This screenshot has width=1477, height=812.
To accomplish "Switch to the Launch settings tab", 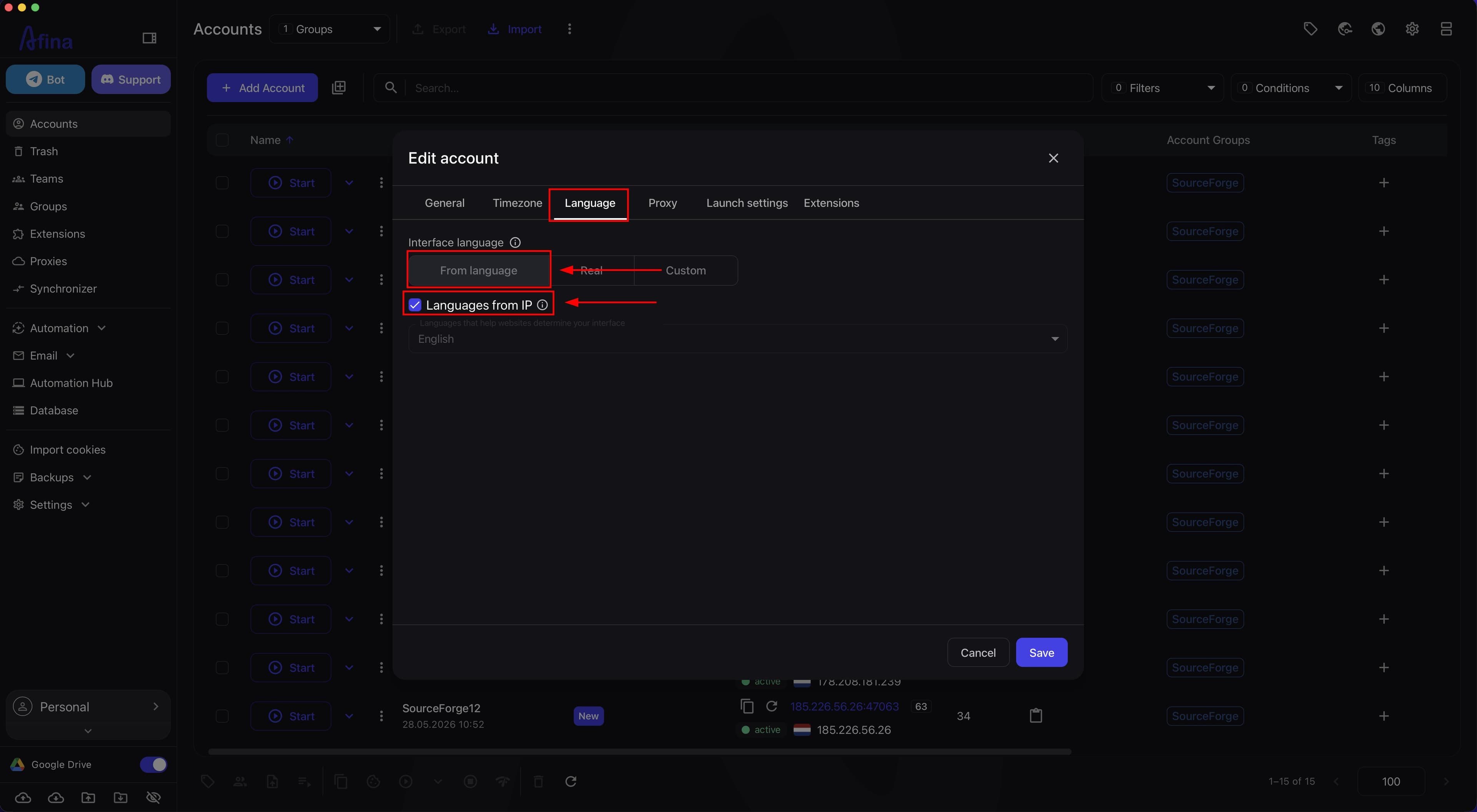I will click(x=747, y=203).
